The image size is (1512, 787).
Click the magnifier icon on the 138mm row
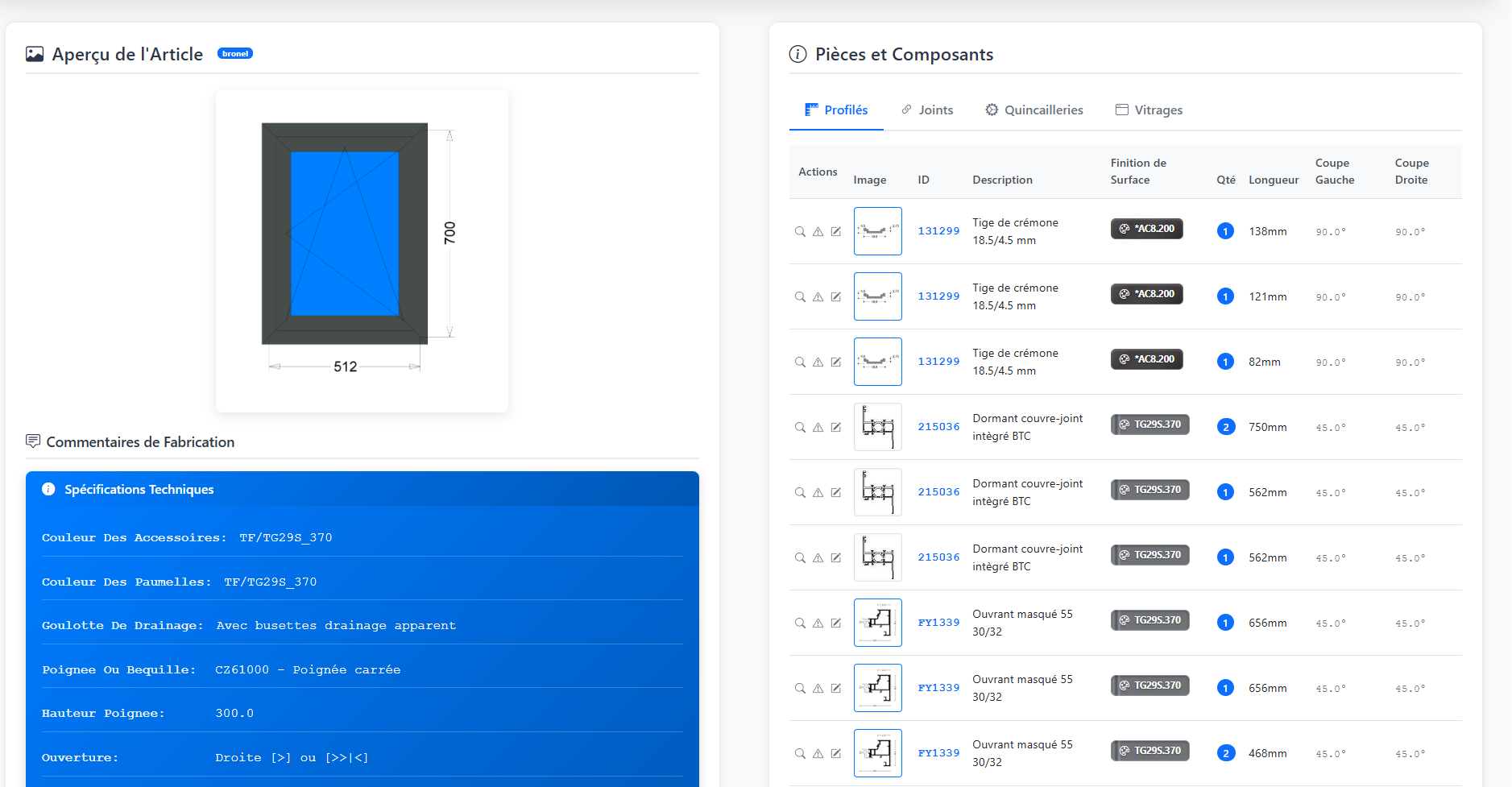800,231
